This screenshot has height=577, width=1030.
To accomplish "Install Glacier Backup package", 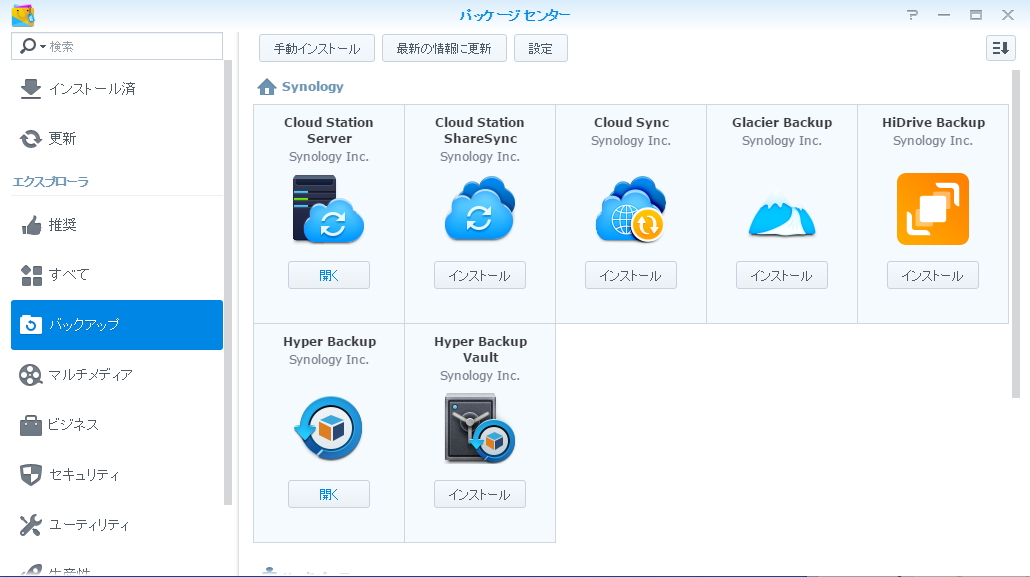I will pos(782,275).
